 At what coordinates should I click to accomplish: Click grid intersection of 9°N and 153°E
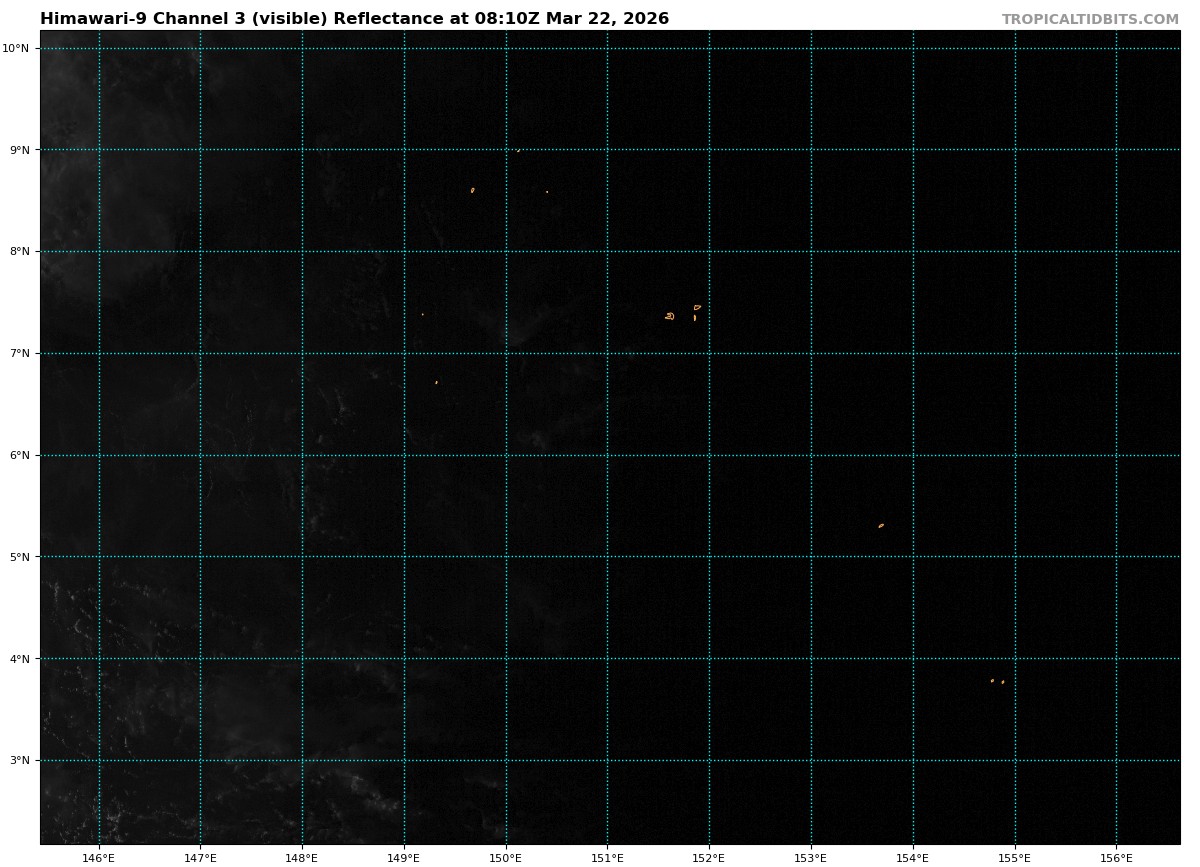(x=811, y=150)
